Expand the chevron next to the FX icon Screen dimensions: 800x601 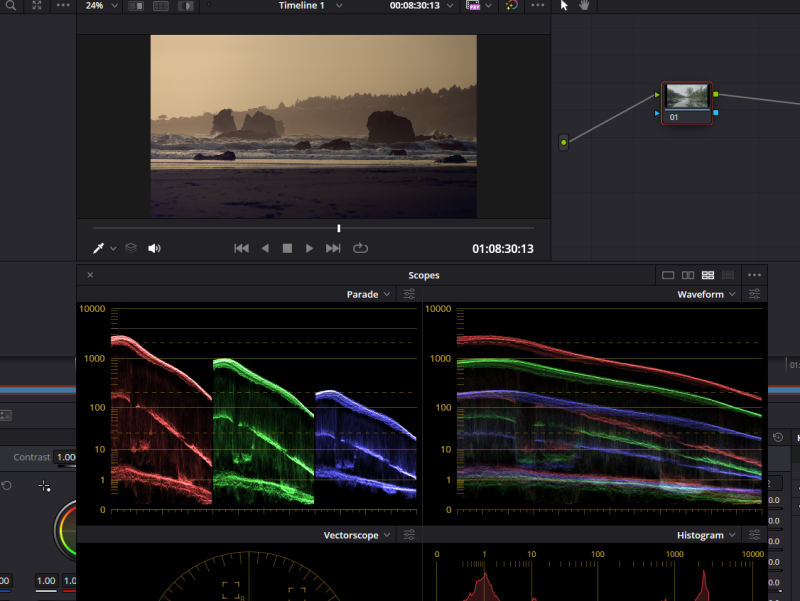point(488,6)
